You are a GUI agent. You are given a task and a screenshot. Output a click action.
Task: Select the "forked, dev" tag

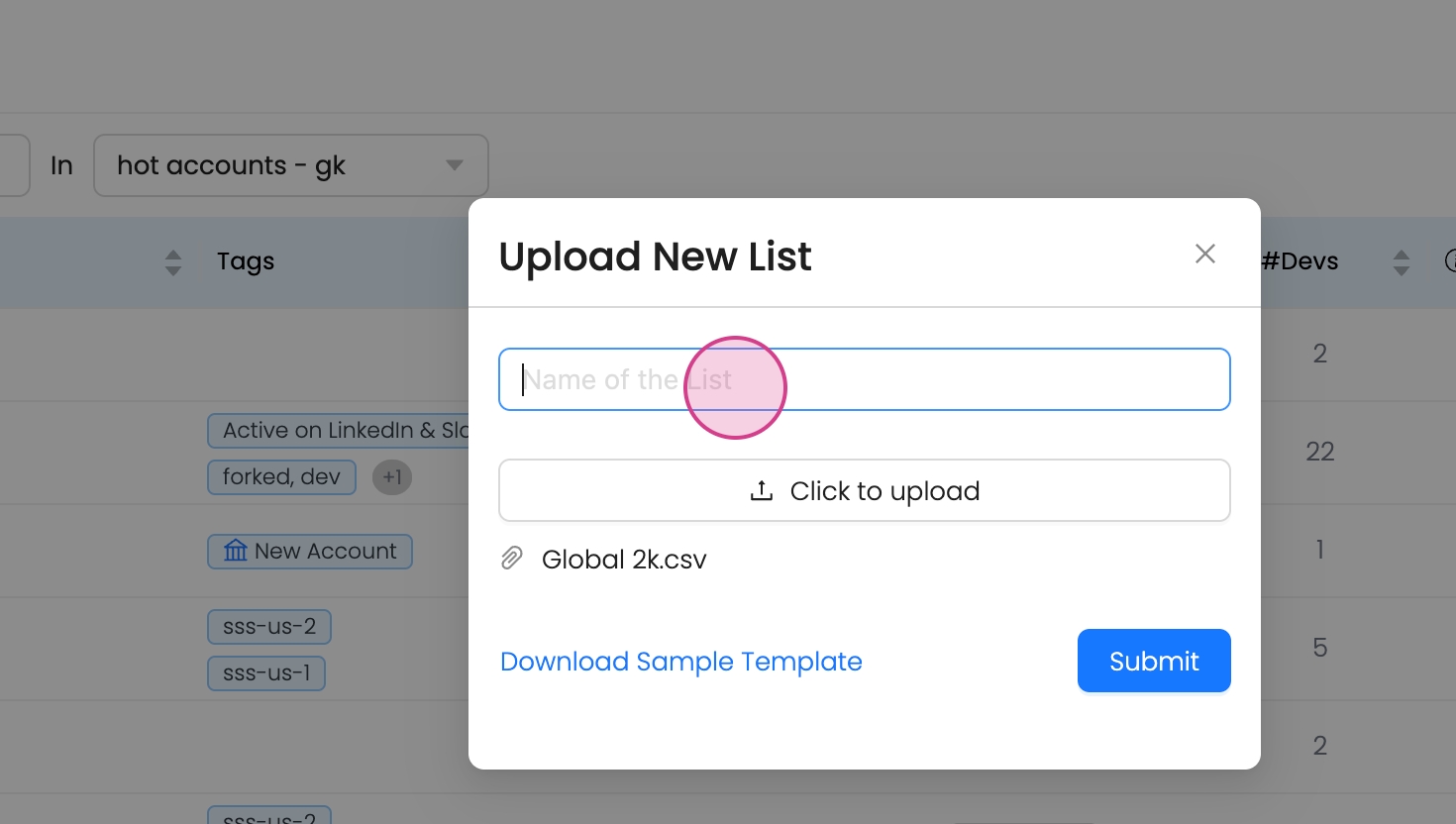pos(281,477)
